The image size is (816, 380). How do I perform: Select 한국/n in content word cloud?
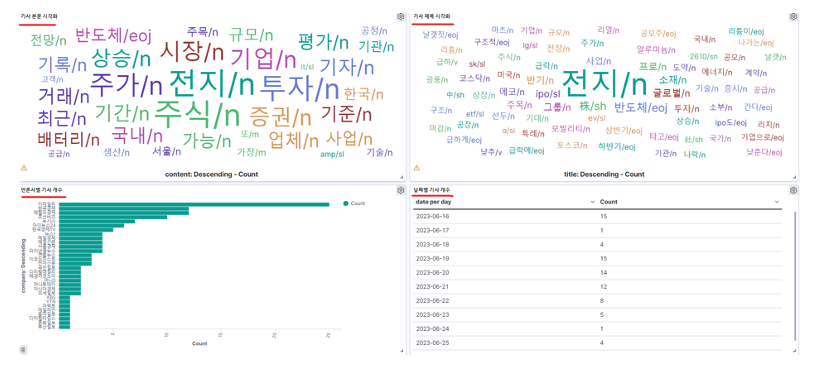[364, 95]
